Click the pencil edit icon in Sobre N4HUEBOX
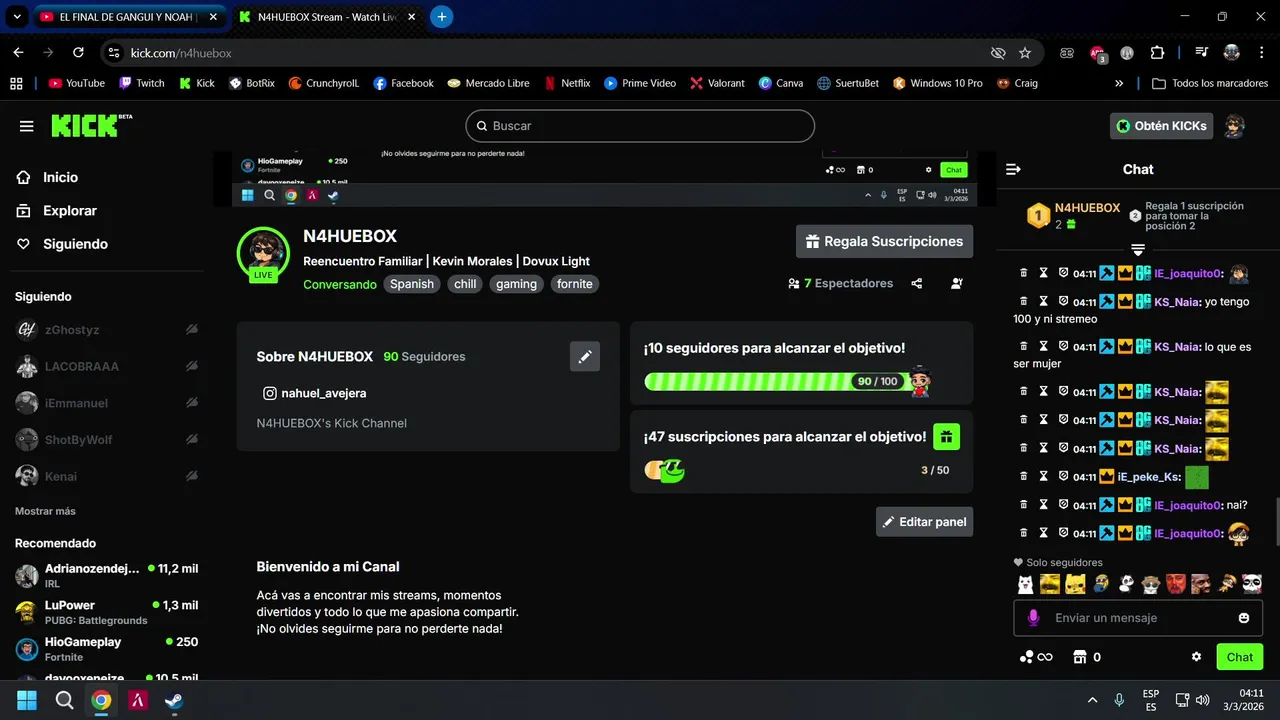The height and width of the screenshot is (720, 1280). point(585,356)
